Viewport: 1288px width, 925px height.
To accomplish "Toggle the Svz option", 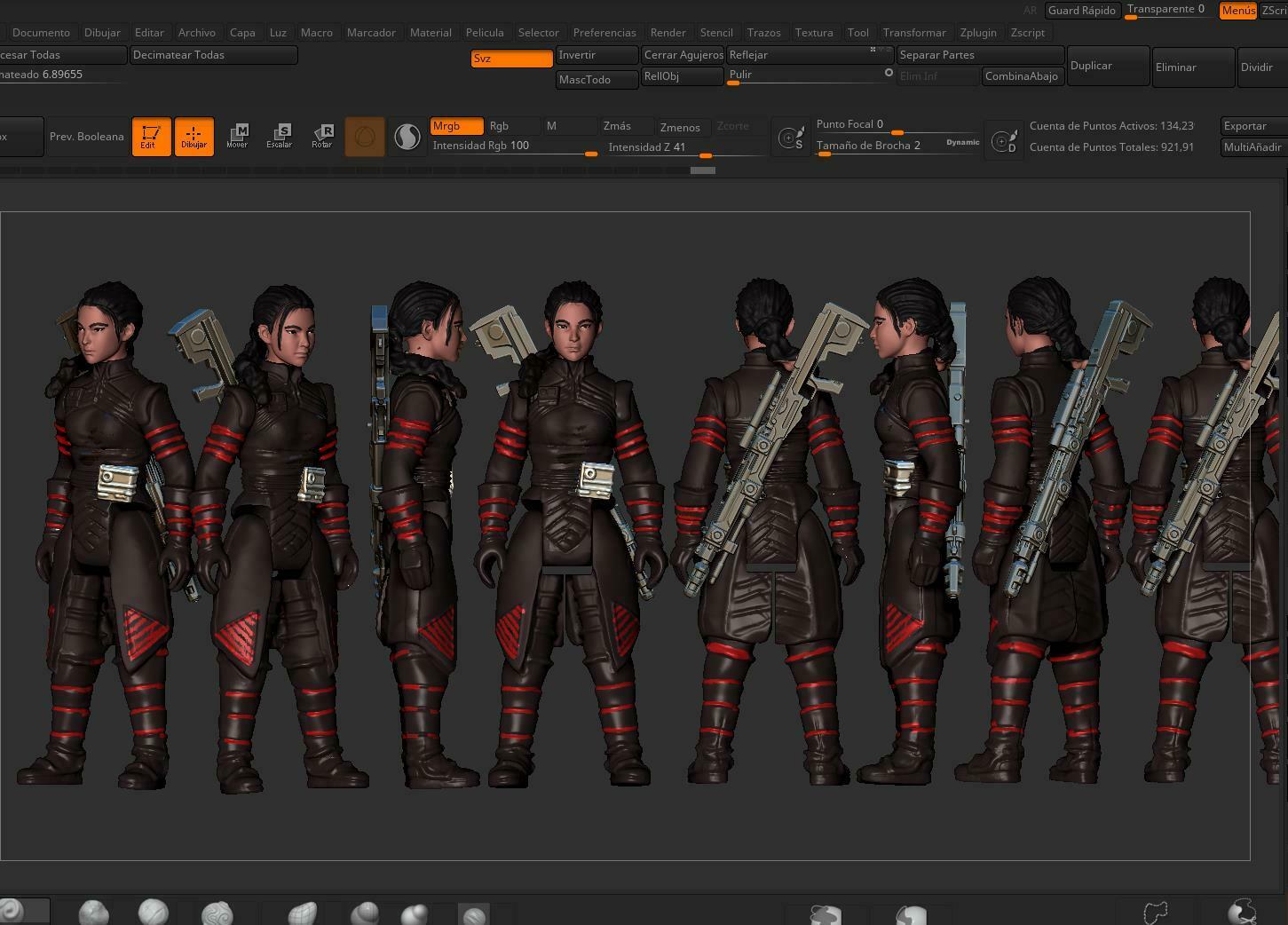I will click(x=511, y=59).
